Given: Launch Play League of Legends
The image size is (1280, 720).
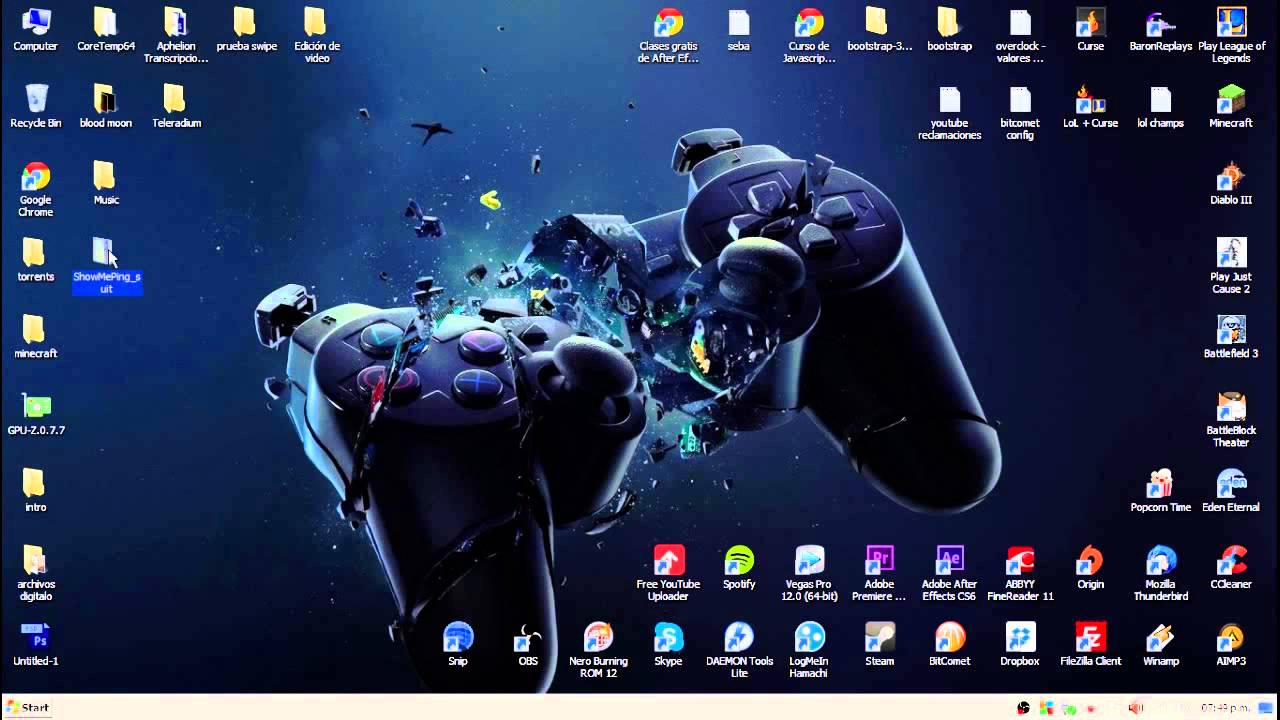Looking at the screenshot, I should pos(1231,36).
